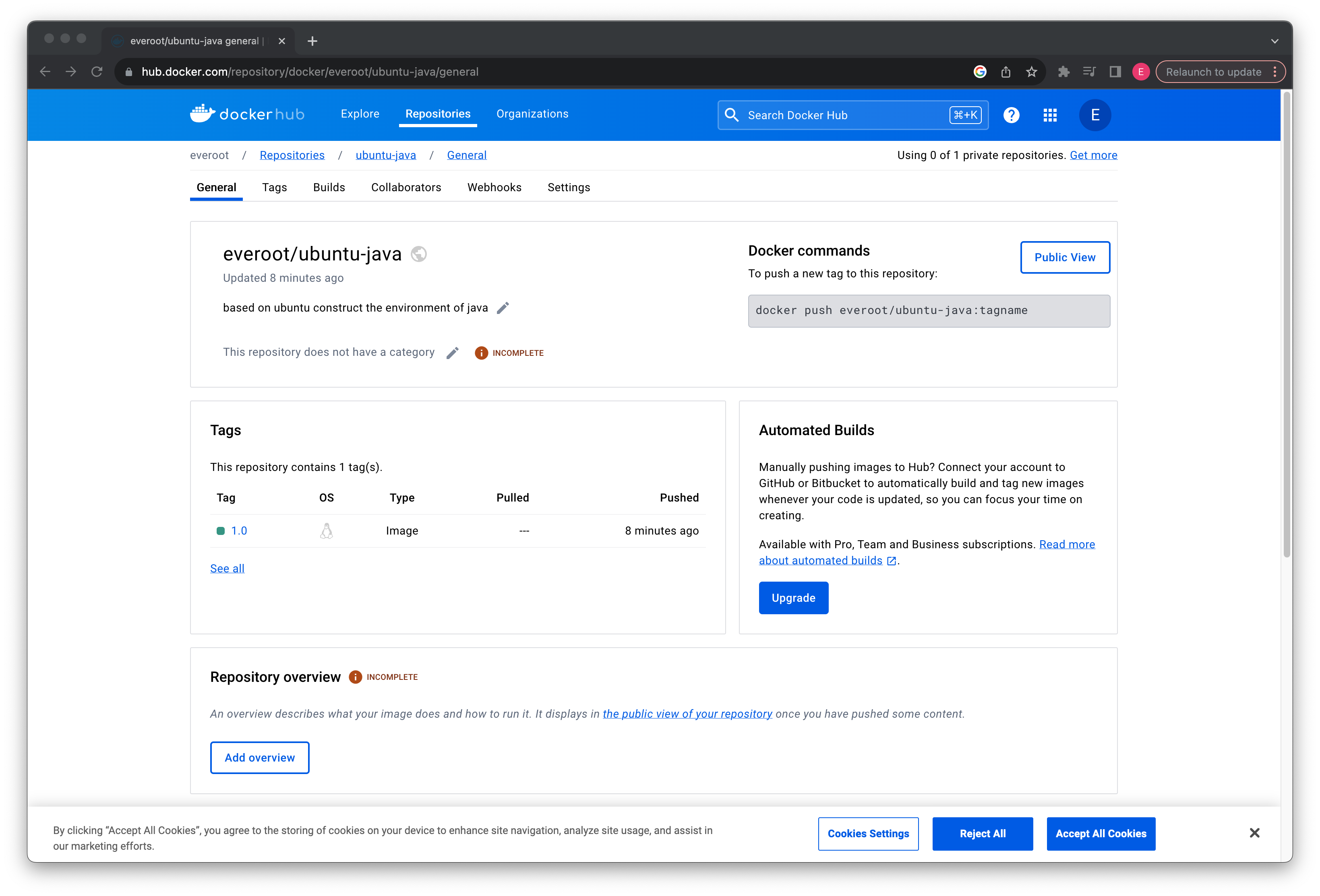Open the user avatar E menu
This screenshot has width=1320, height=896.
(x=1094, y=115)
